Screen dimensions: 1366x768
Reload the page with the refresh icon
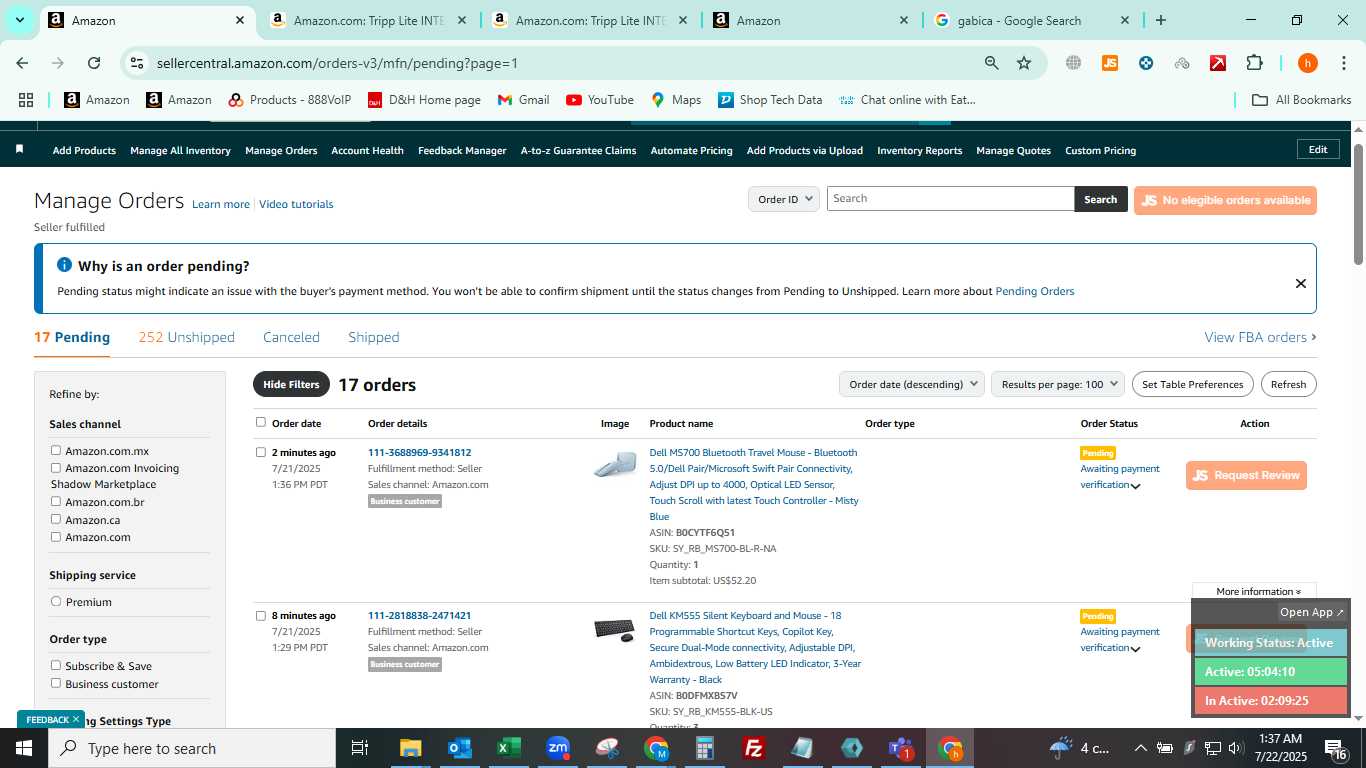click(94, 63)
